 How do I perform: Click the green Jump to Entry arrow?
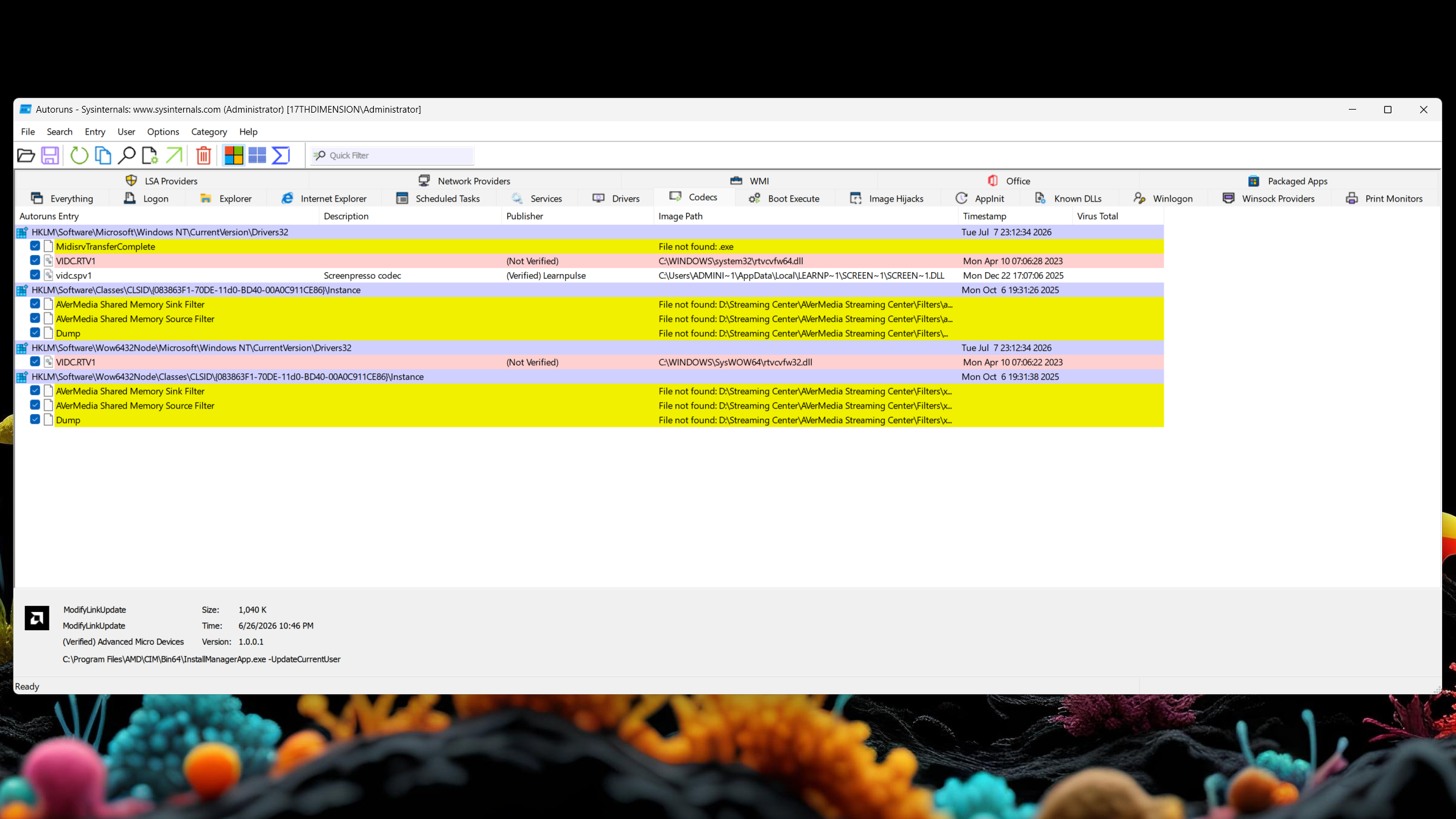(x=174, y=156)
